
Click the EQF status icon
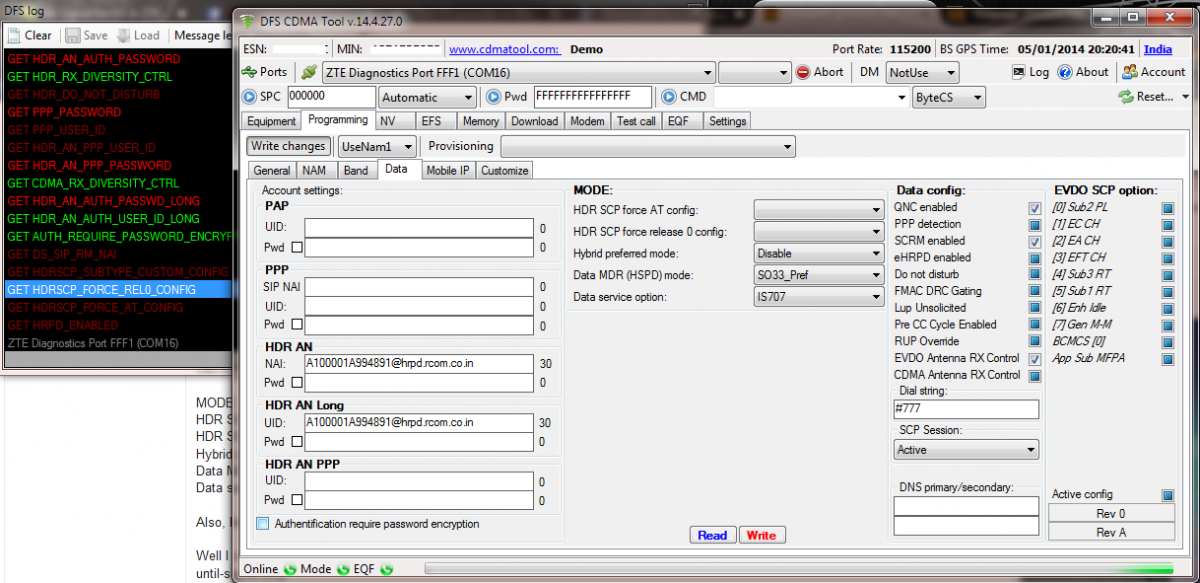click(387, 569)
